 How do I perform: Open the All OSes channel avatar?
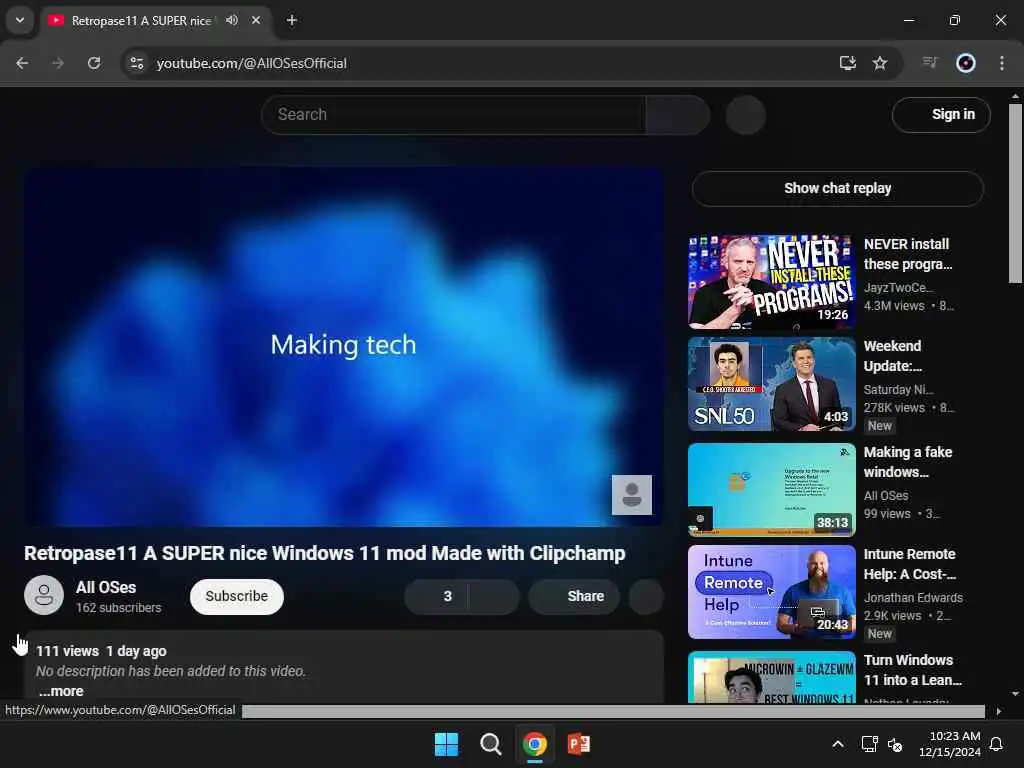coord(44,596)
